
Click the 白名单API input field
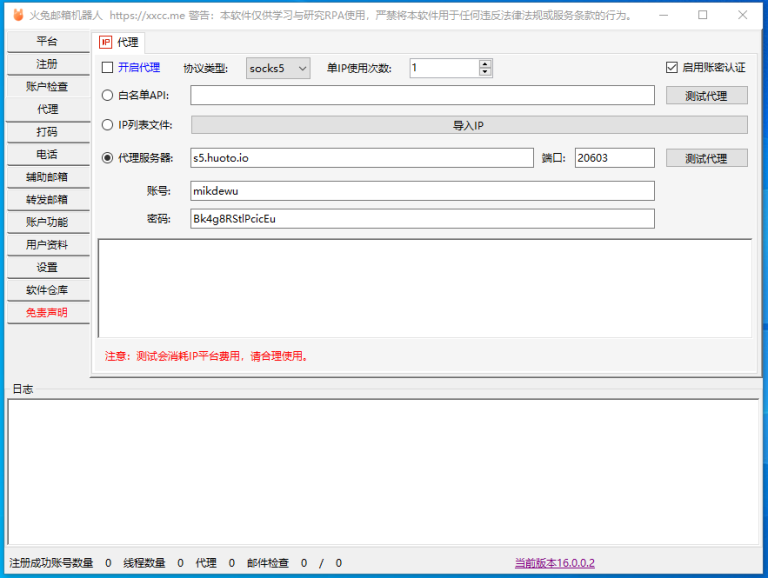pyautogui.click(x=422, y=95)
